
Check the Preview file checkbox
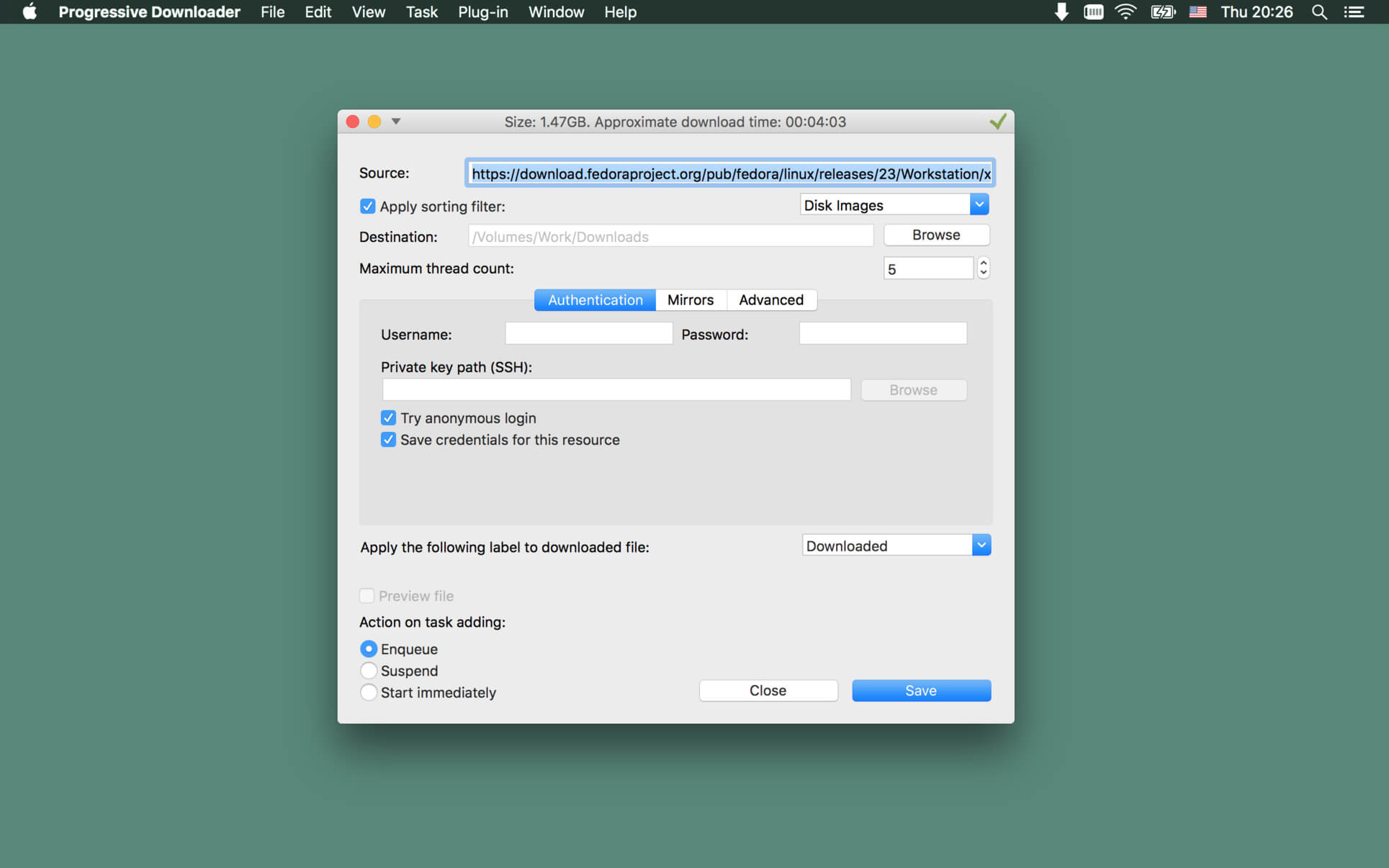click(x=367, y=596)
